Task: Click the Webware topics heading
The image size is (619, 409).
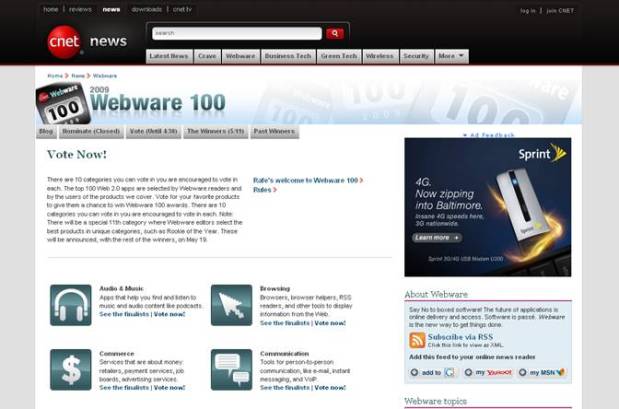Action: [435, 401]
